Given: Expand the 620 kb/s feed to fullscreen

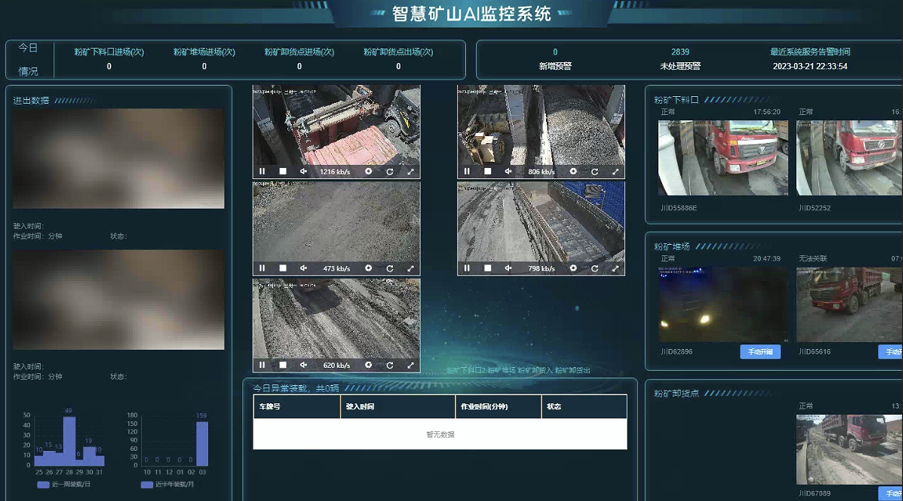Looking at the screenshot, I should coord(411,365).
